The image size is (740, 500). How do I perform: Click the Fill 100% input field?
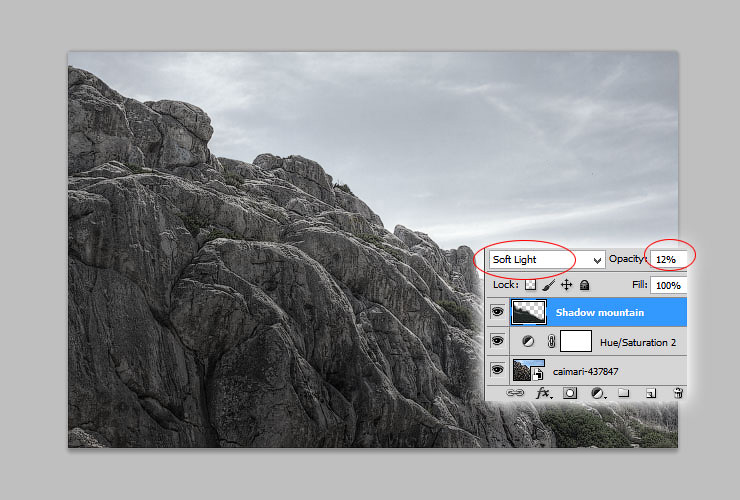coord(668,285)
